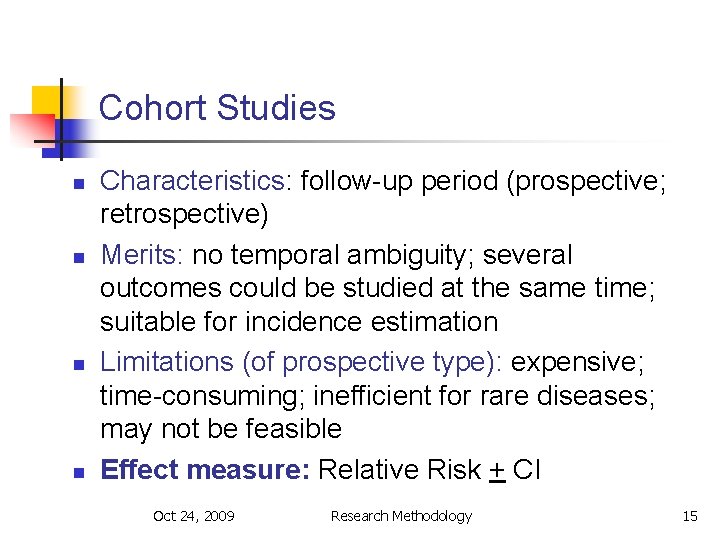Click the word Characteristics in the first bullet
The width and height of the screenshot is (720, 540).
[x=194, y=181]
